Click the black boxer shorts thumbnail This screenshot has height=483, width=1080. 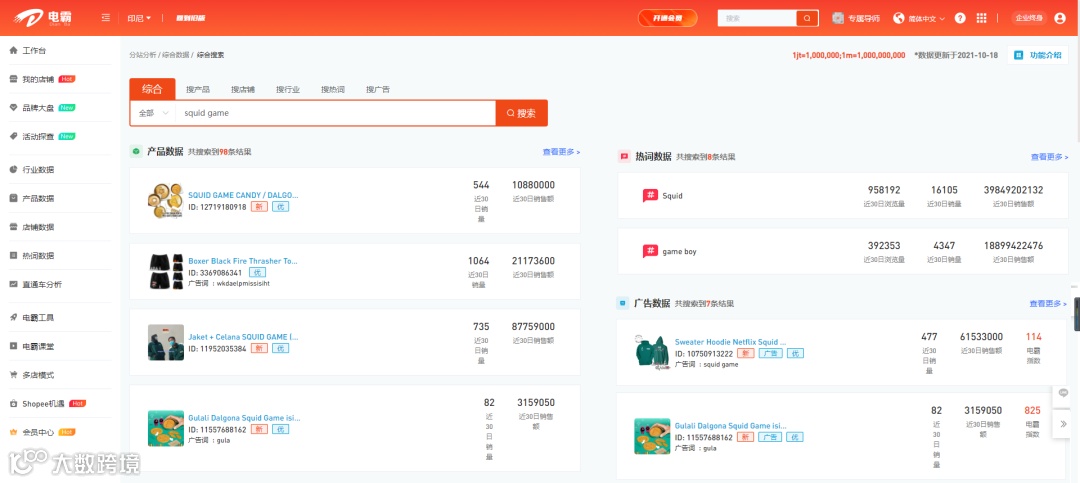165,271
